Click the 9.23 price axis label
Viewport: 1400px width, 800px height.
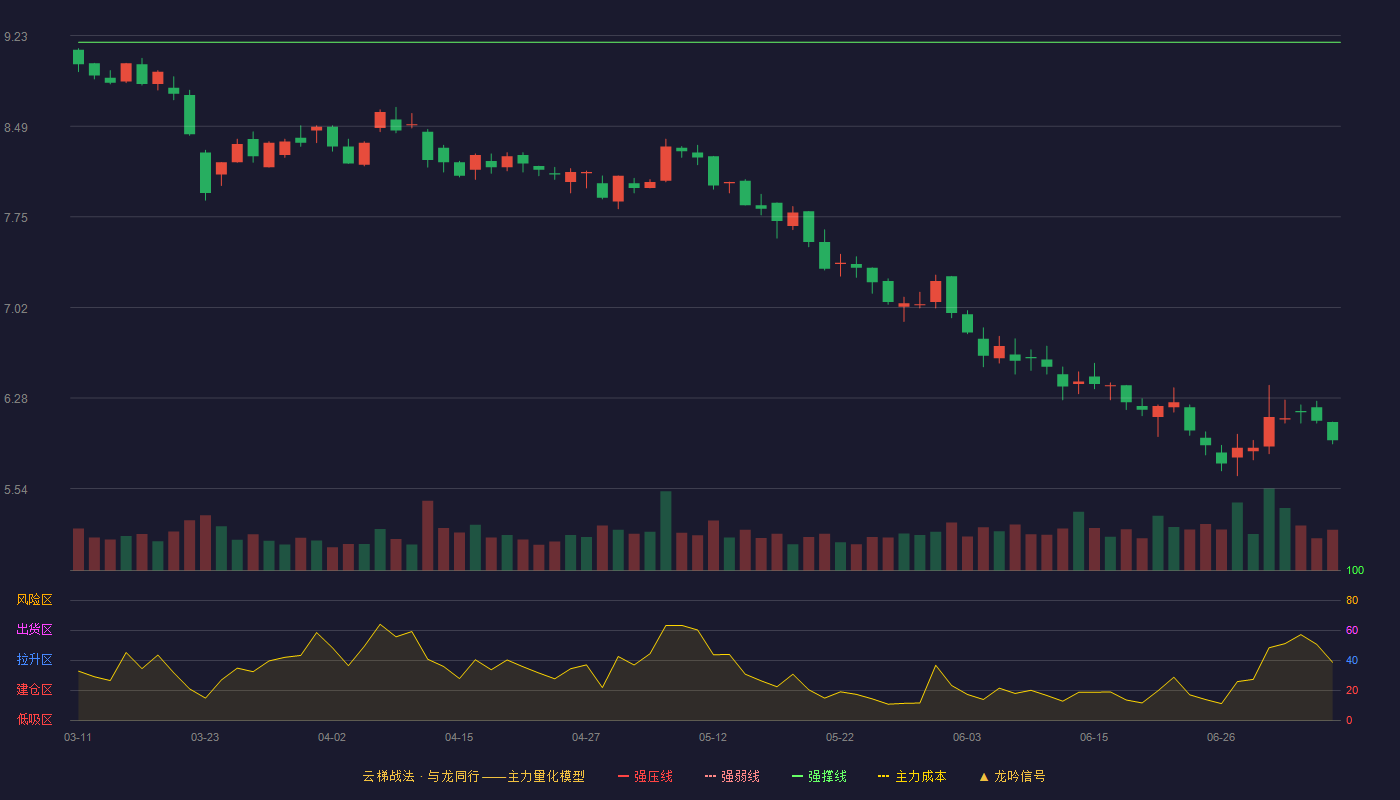(x=16, y=37)
